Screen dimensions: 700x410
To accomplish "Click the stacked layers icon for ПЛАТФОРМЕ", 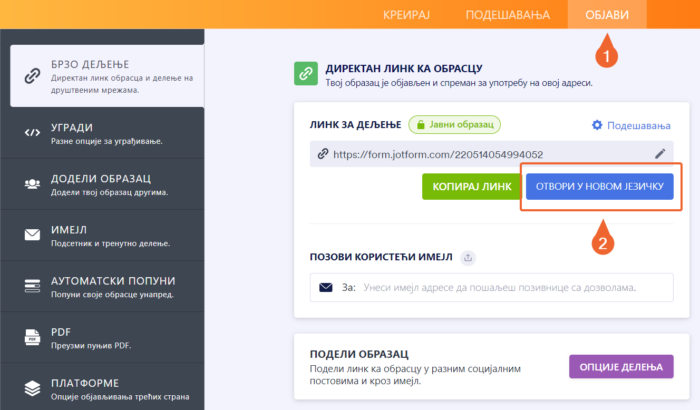I will coord(32,388).
